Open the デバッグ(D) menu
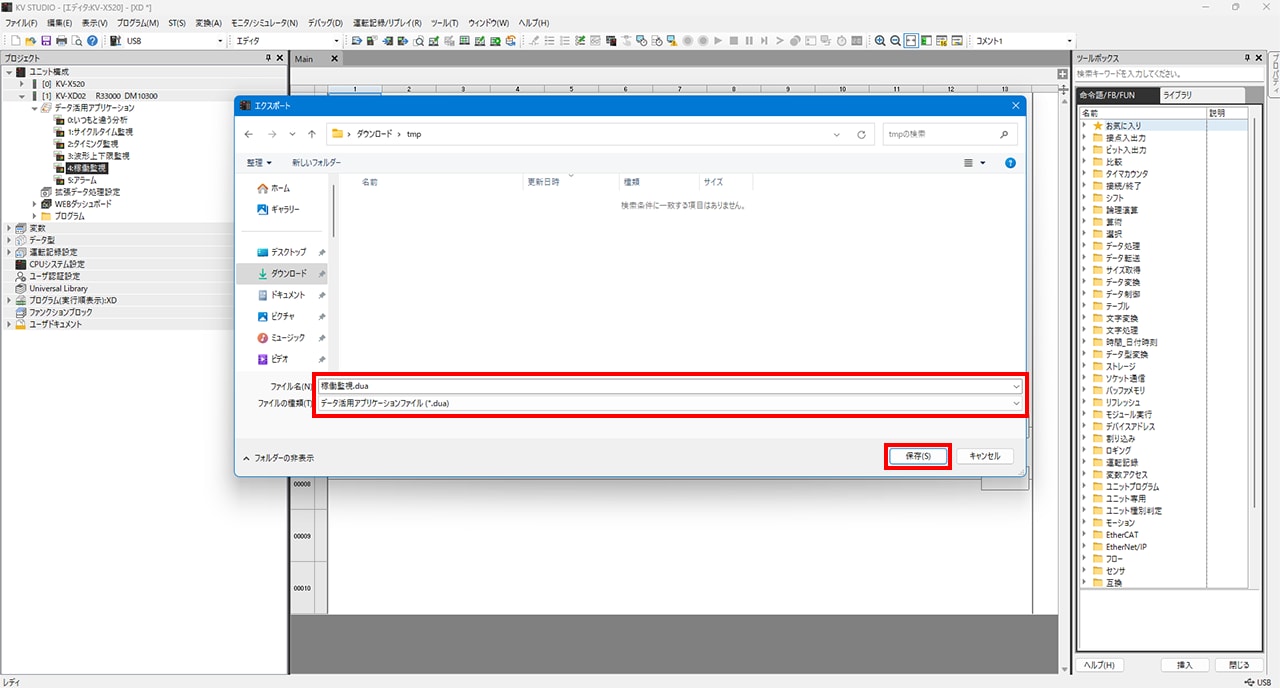The image size is (1280, 688). [324, 22]
